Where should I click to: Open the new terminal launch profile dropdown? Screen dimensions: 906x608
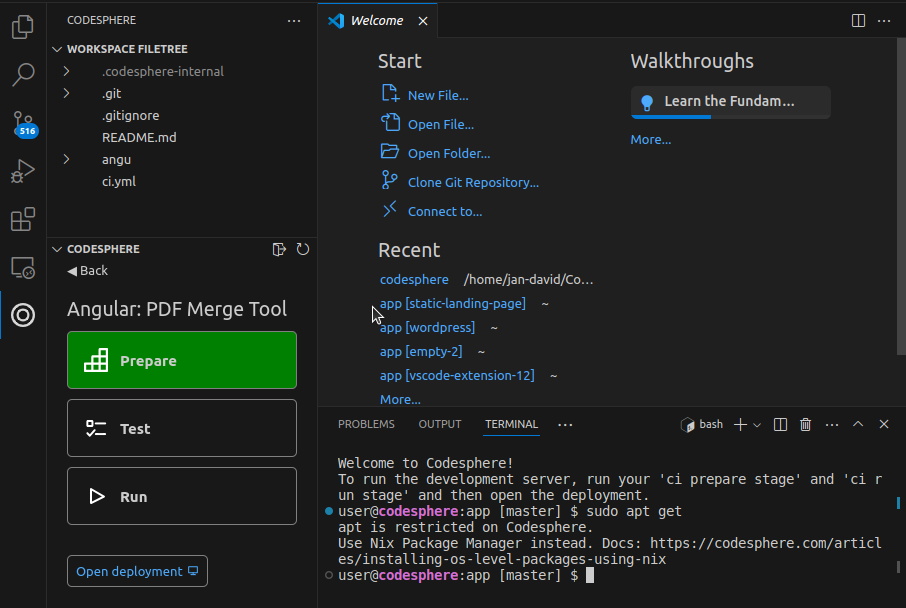[757, 425]
